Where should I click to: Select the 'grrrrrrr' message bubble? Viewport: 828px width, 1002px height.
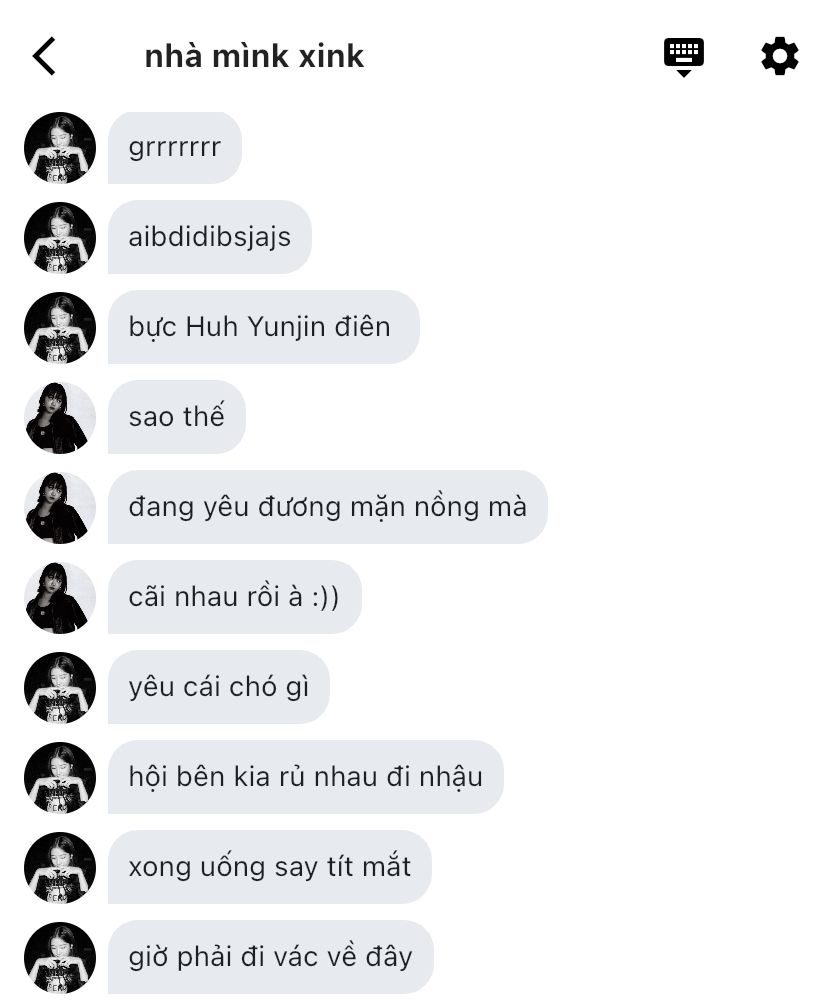175,148
